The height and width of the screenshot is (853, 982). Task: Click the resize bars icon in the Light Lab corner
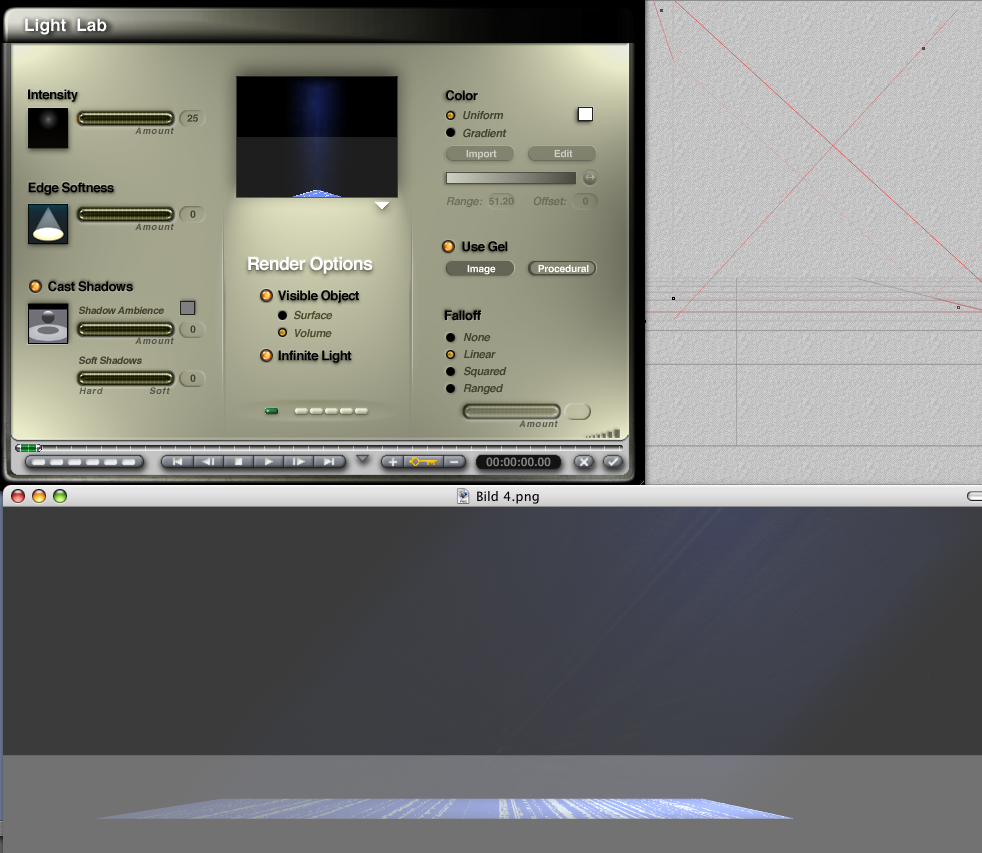point(604,433)
